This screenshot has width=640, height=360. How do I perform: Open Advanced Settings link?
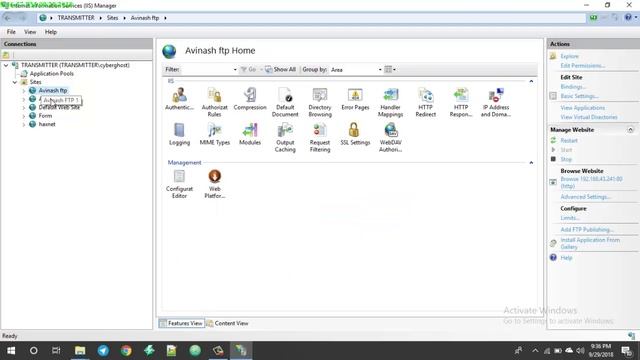[586, 197]
